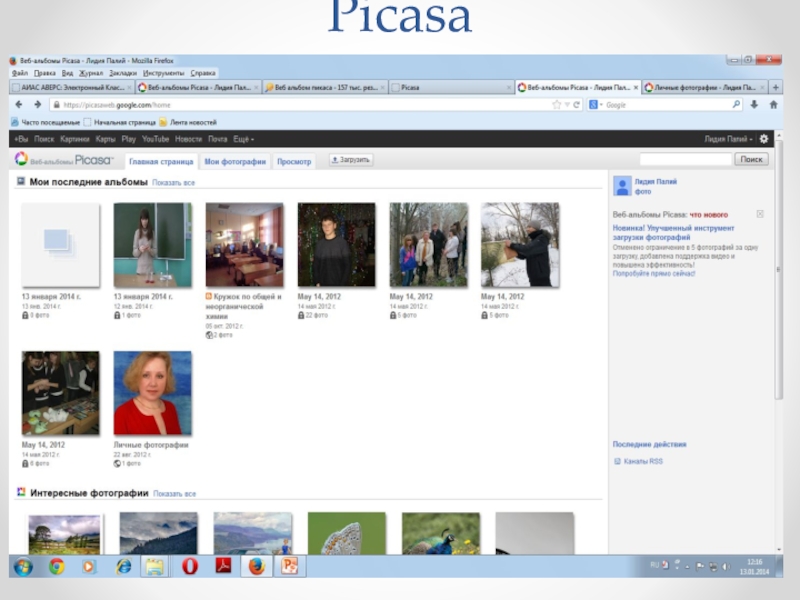Click the Поиск search button
The image size is (800, 600).
(x=751, y=159)
